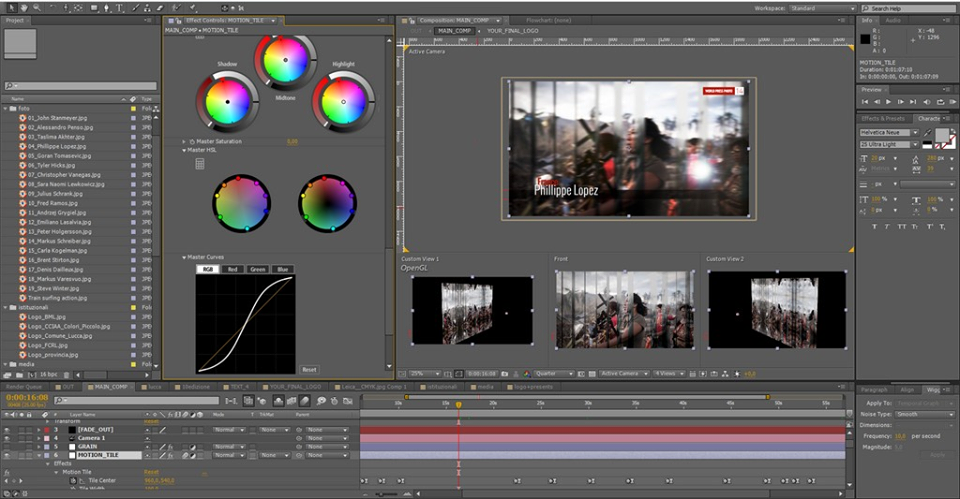This screenshot has width=960, height=499.
Task: Click the Auto-keyframe stopwatch icon in timeline
Action: (x=334, y=401)
